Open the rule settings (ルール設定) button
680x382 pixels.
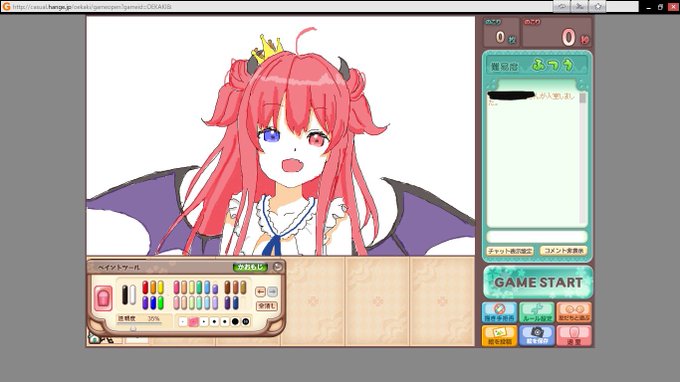coord(537,312)
